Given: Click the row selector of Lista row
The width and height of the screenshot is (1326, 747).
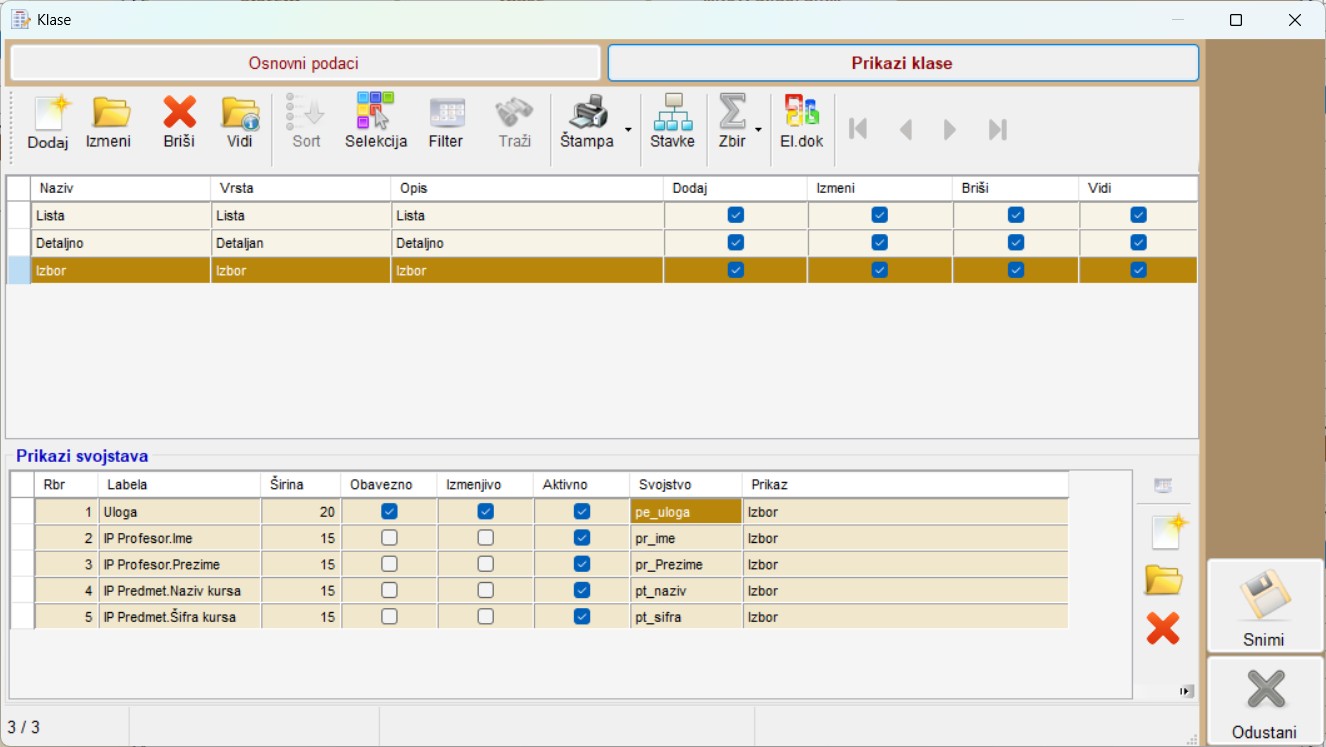Looking at the screenshot, I should pyautogui.click(x=19, y=215).
